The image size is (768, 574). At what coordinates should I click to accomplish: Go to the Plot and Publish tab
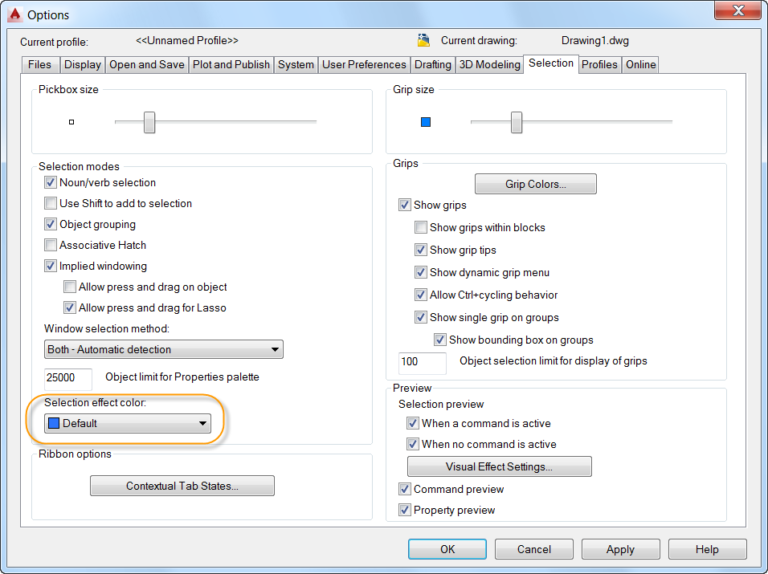pyautogui.click(x=231, y=65)
